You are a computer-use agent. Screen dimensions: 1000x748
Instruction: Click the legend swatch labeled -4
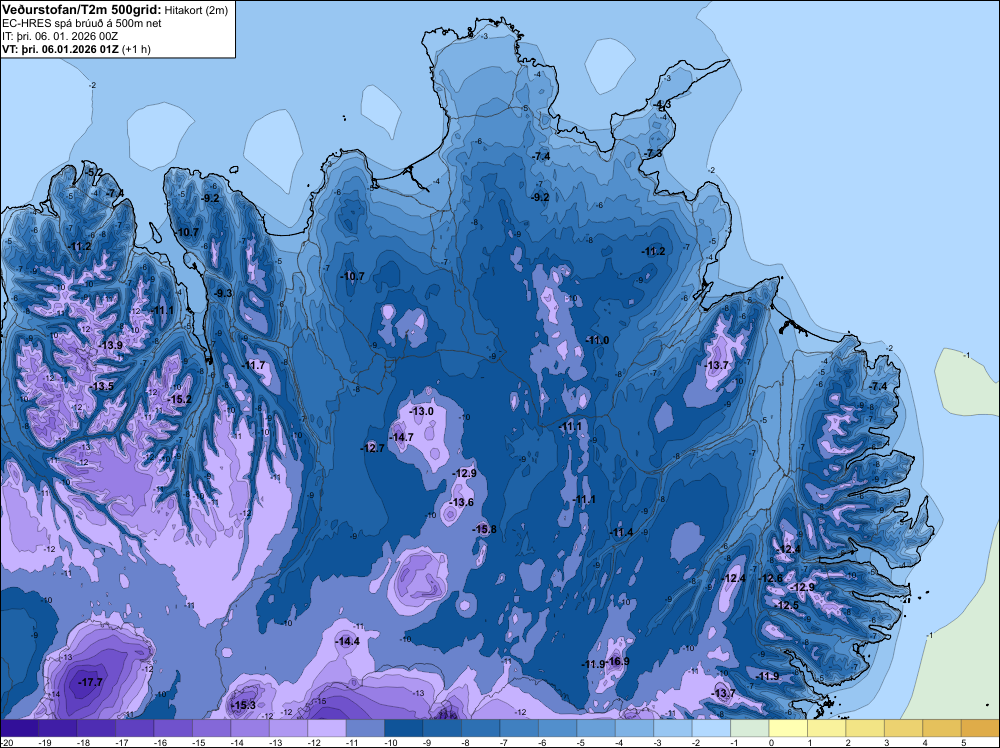(x=635, y=728)
